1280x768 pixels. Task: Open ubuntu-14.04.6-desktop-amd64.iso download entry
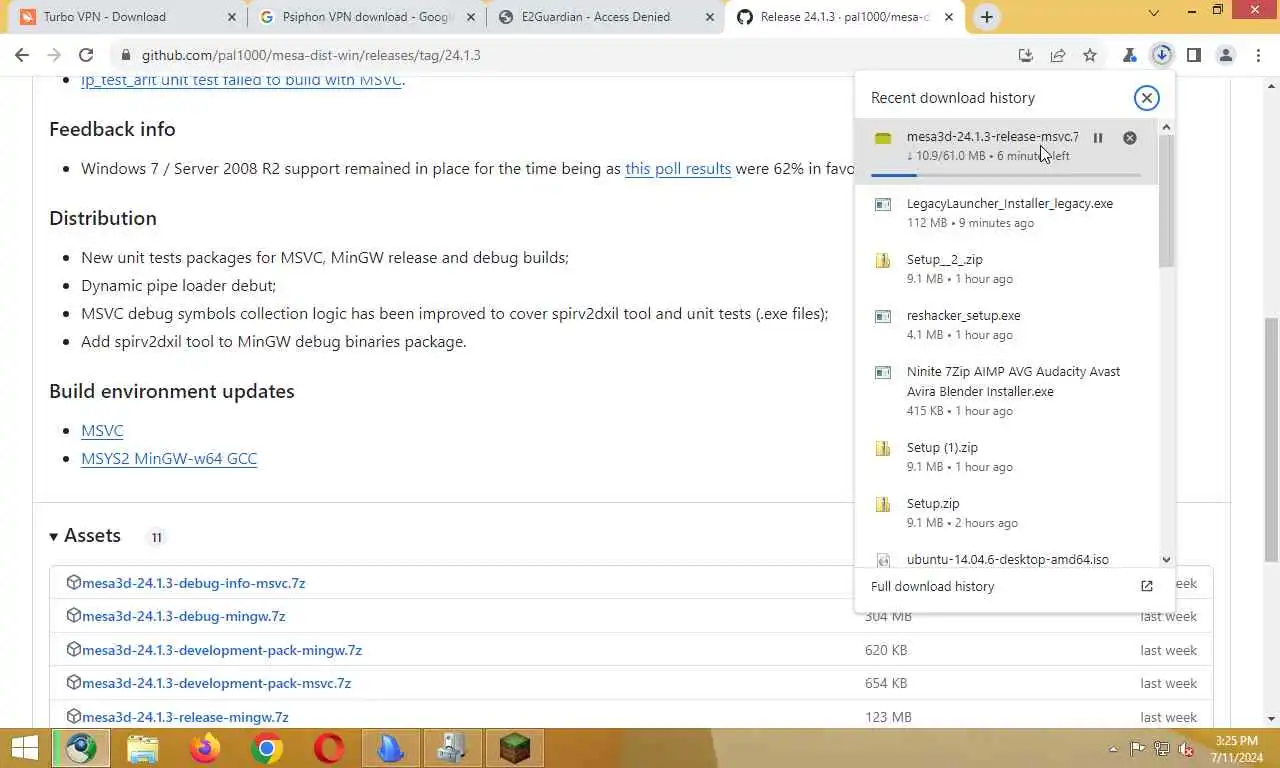pyautogui.click(x=1006, y=559)
